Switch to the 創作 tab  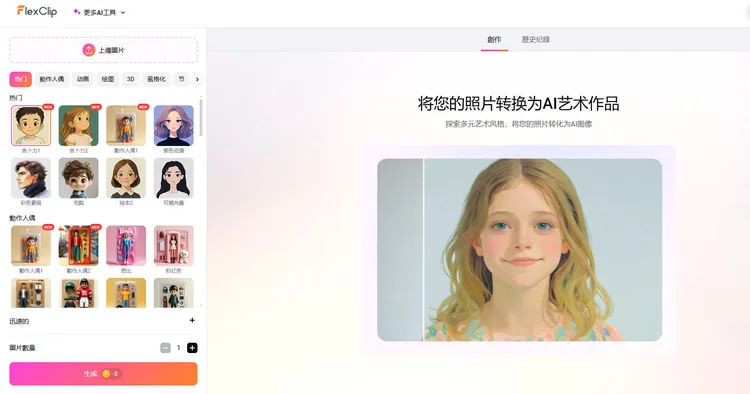(494, 40)
